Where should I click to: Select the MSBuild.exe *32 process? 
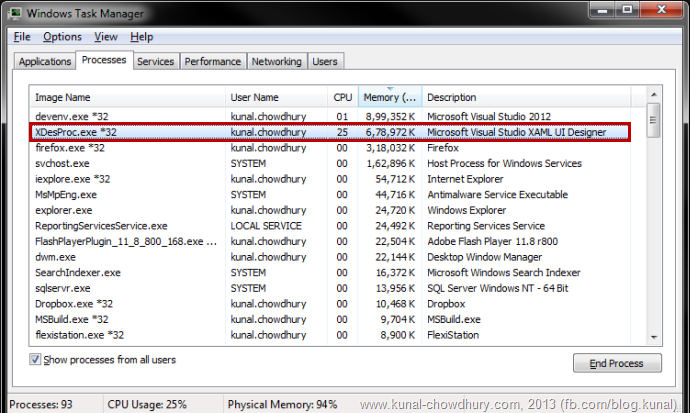330,320
